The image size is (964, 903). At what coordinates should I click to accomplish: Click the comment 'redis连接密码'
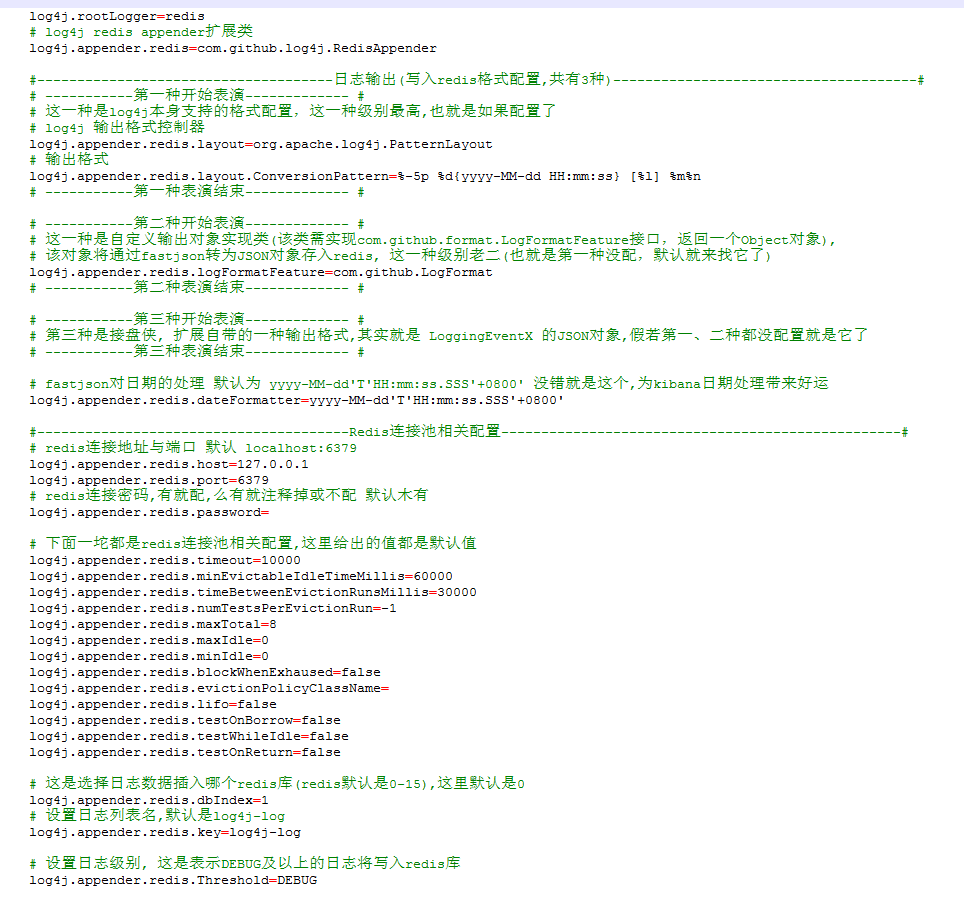pos(229,495)
